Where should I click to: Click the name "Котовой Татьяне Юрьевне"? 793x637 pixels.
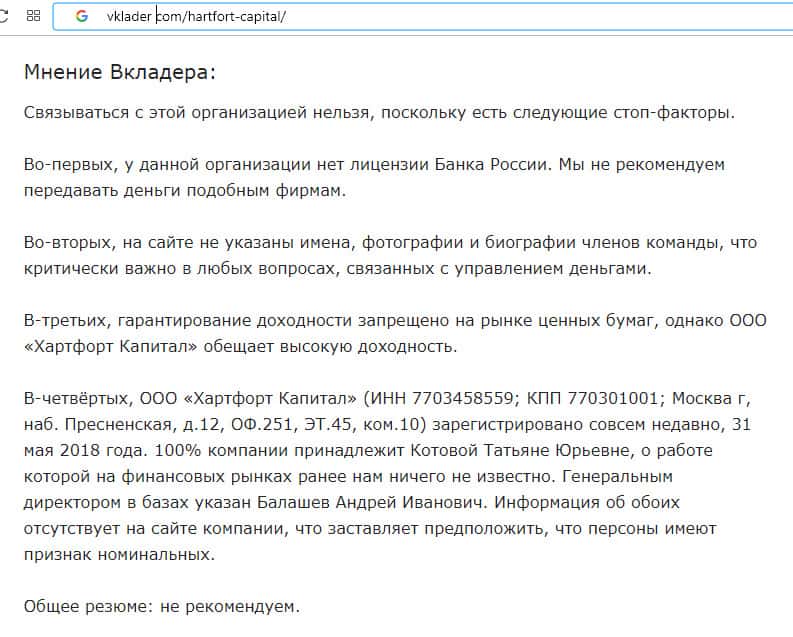point(519,450)
